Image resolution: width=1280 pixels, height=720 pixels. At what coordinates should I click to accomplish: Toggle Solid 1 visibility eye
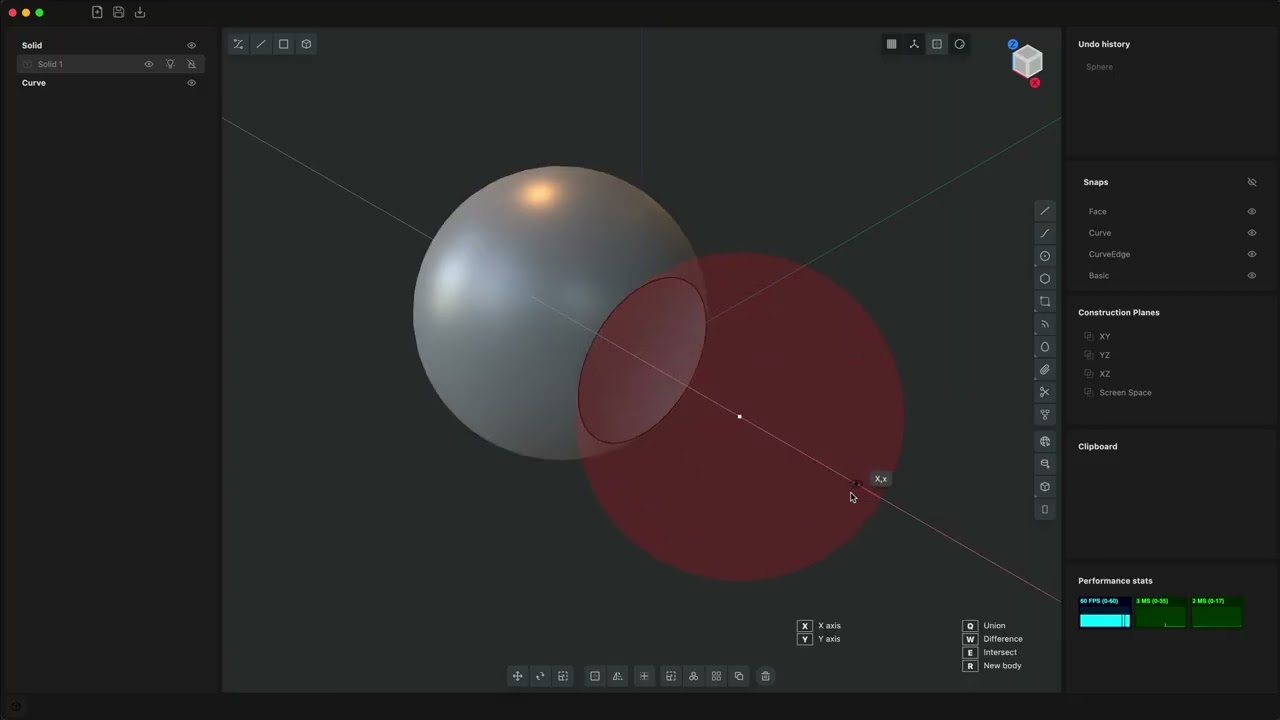(149, 64)
